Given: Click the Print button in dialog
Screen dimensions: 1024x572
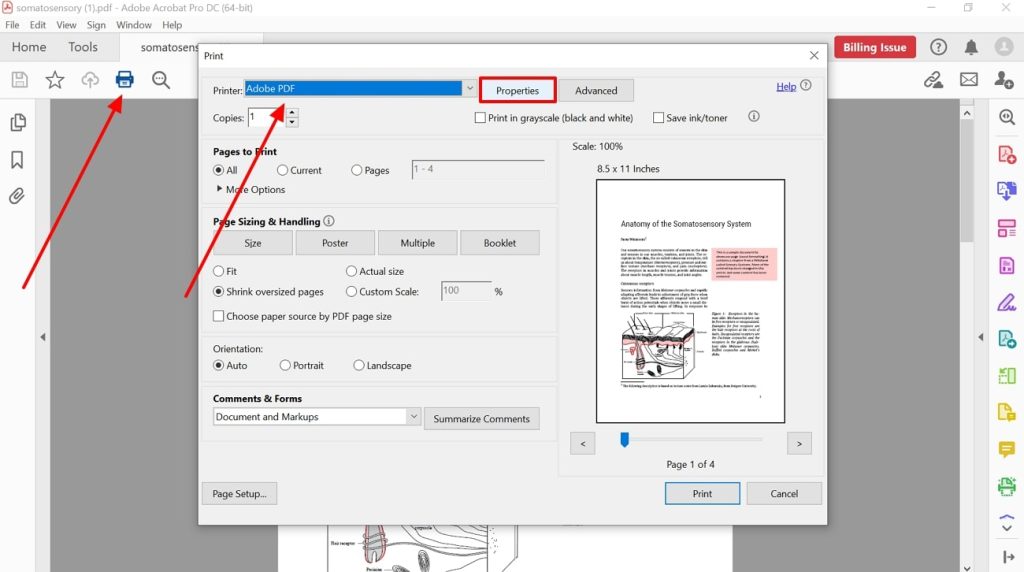Looking at the screenshot, I should 702,494.
